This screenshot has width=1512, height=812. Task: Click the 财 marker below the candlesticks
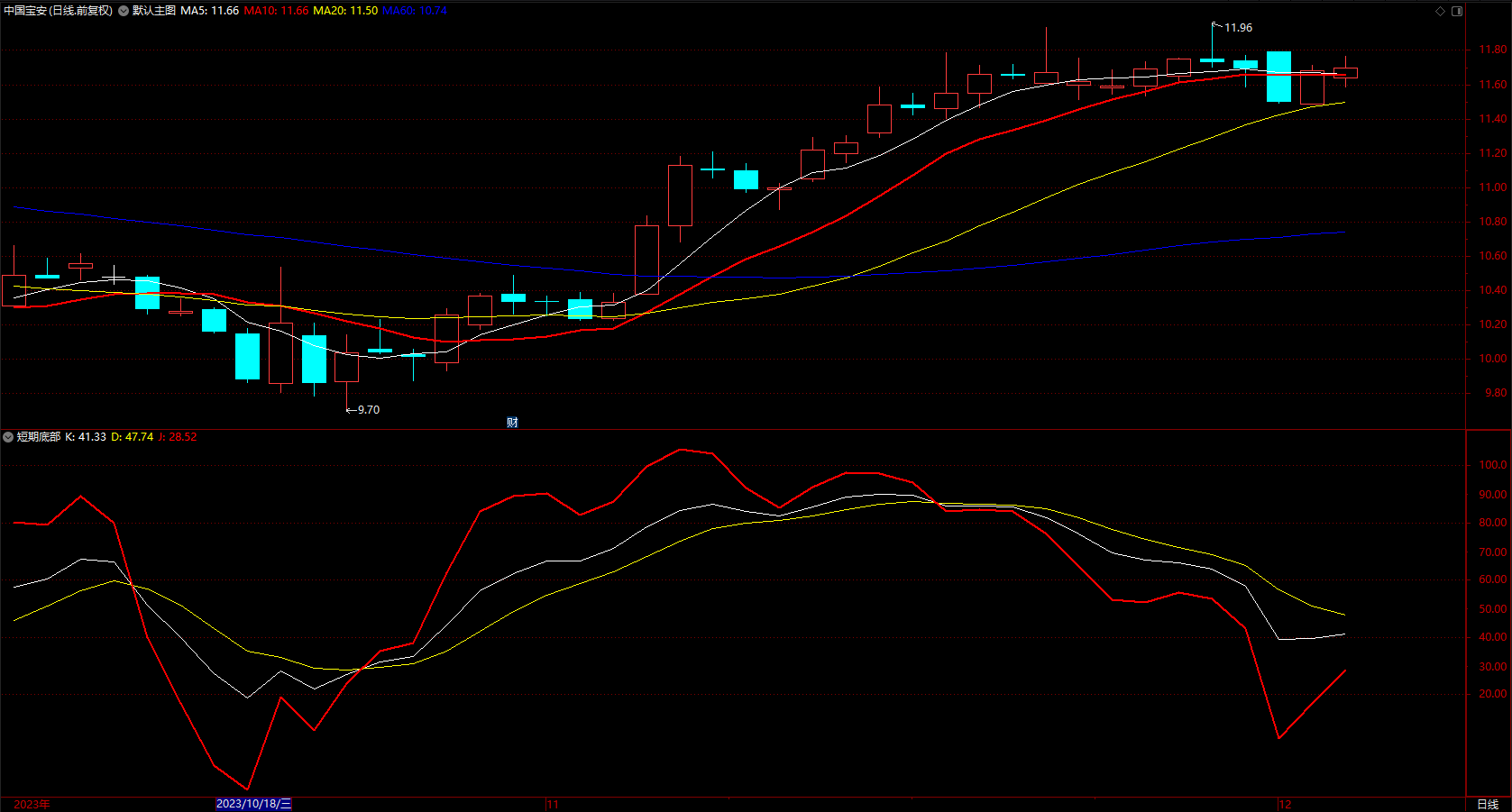[512, 423]
